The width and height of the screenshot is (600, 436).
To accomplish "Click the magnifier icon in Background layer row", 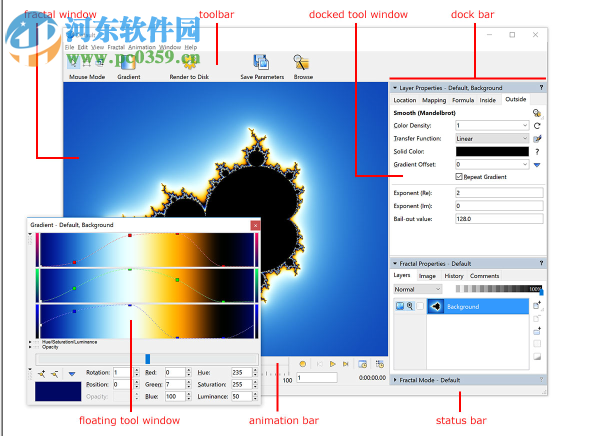I will pyautogui.click(x=410, y=306).
